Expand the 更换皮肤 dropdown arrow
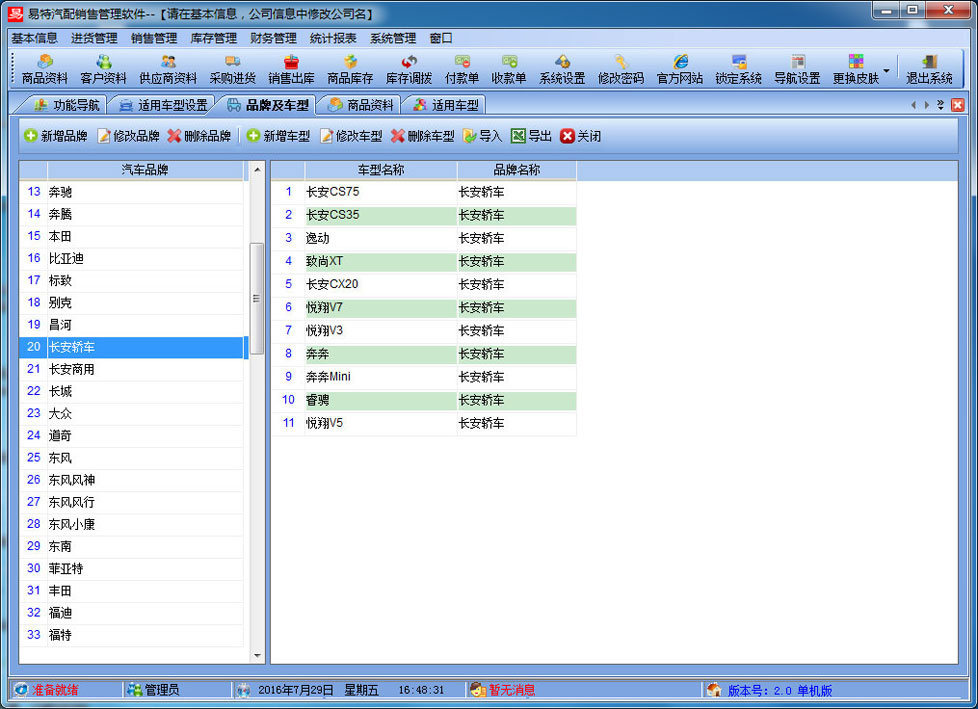The image size is (978, 709). click(886, 71)
